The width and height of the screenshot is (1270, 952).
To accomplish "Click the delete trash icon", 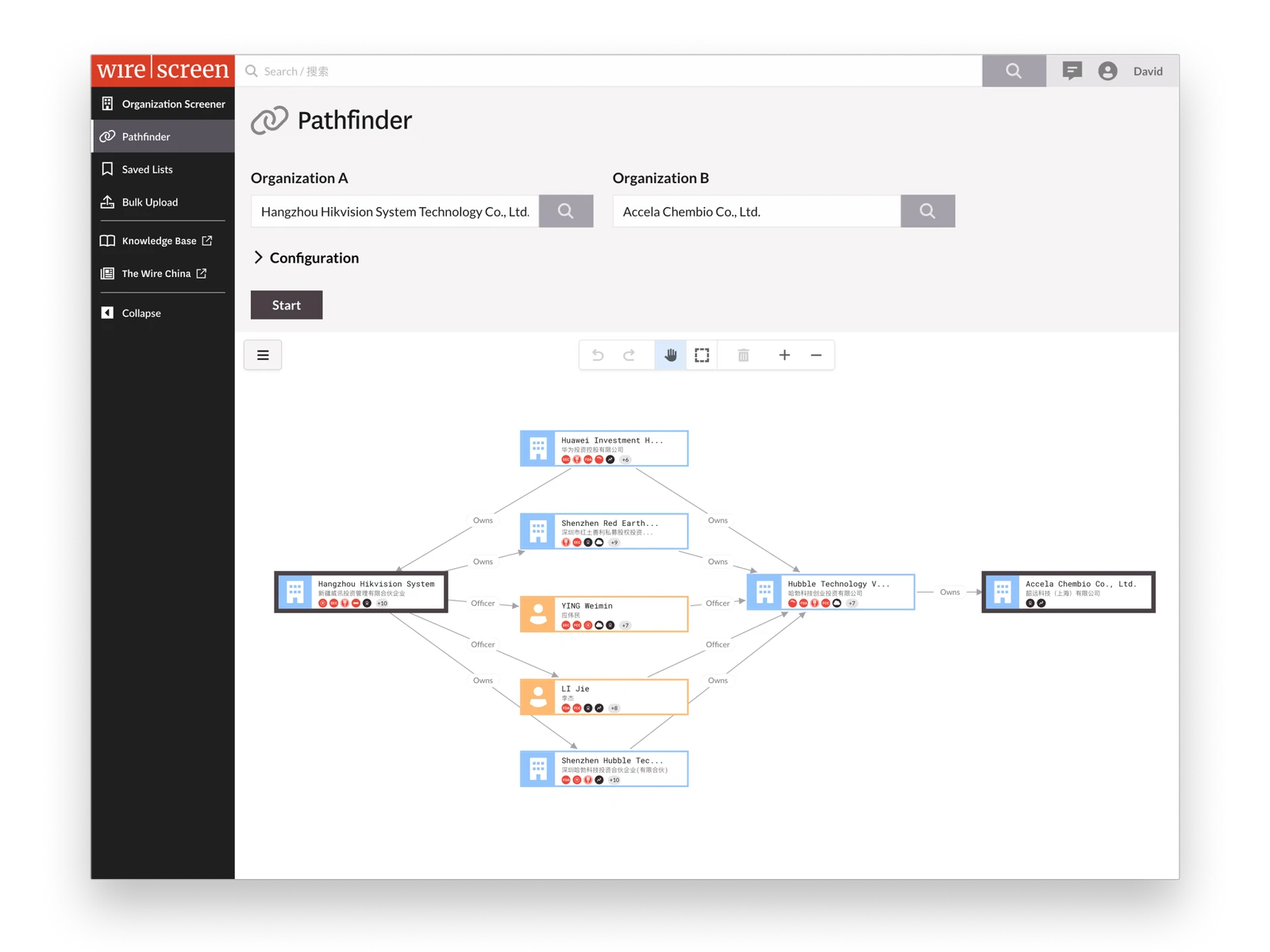I will [743, 355].
